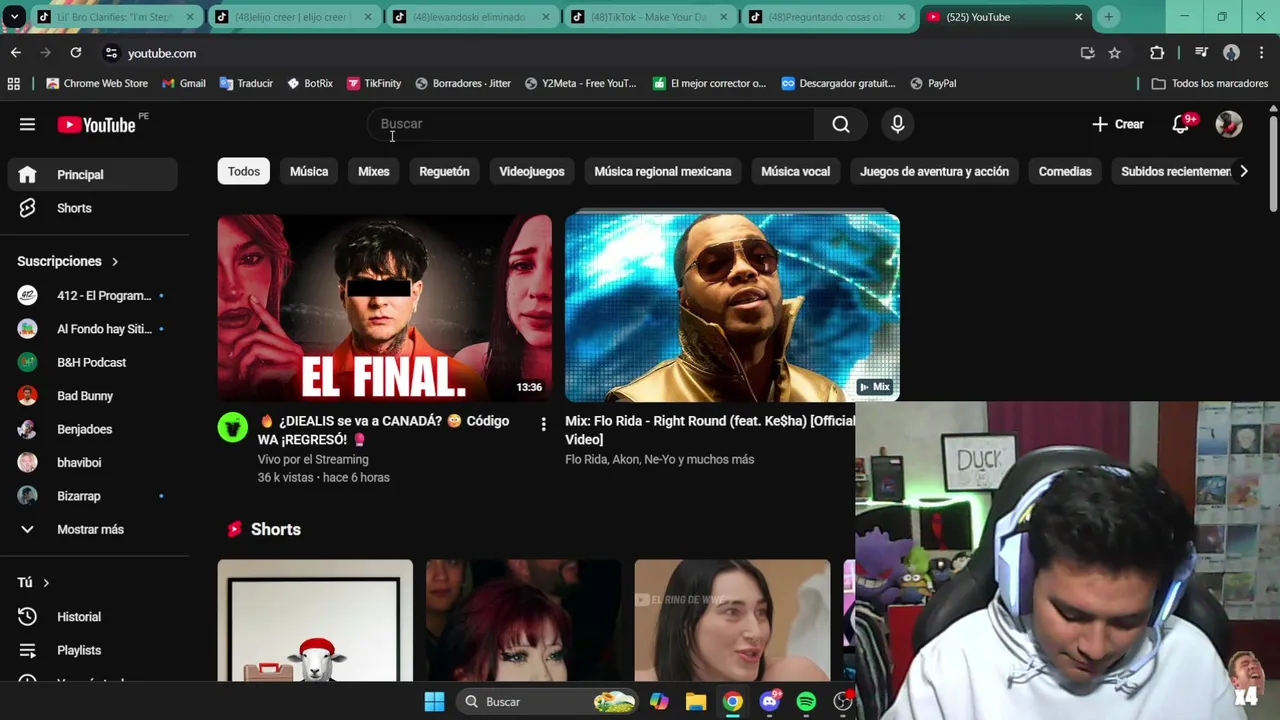
Task: Go back in Chrome
Action: (16, 53)
